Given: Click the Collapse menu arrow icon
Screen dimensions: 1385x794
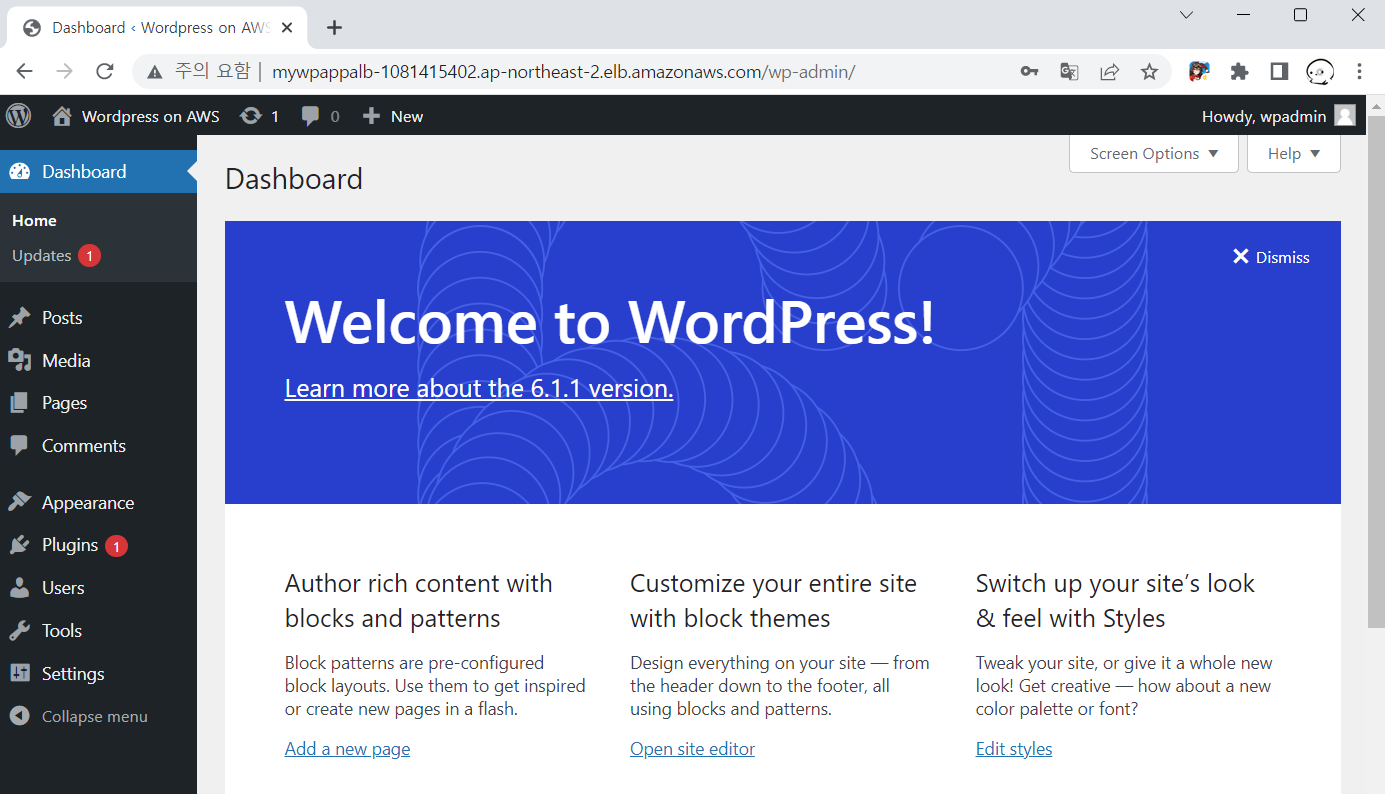Looking at the screenshot, I should tap(20, 716).
